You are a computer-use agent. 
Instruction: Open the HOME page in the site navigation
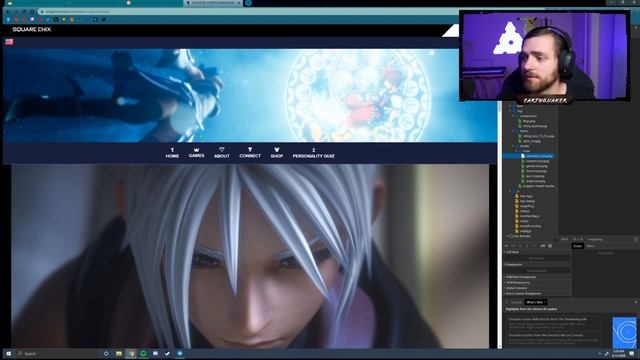point(172,153)
